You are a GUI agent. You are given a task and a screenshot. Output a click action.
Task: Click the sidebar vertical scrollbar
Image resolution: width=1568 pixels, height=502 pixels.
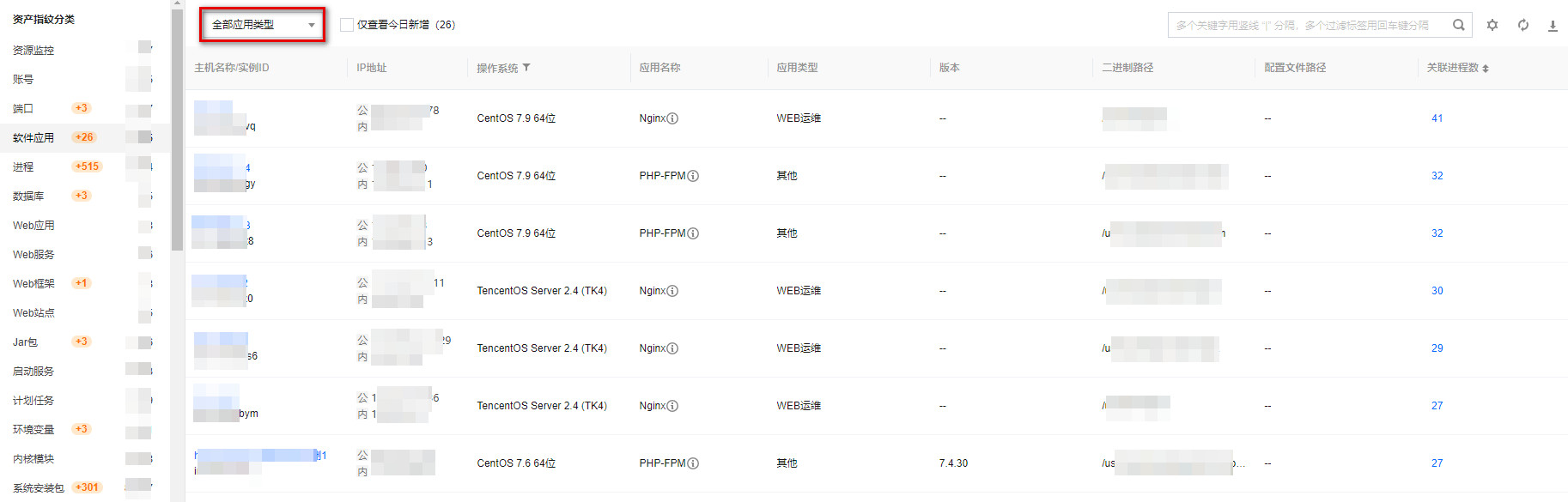click(x=177, y=129)
